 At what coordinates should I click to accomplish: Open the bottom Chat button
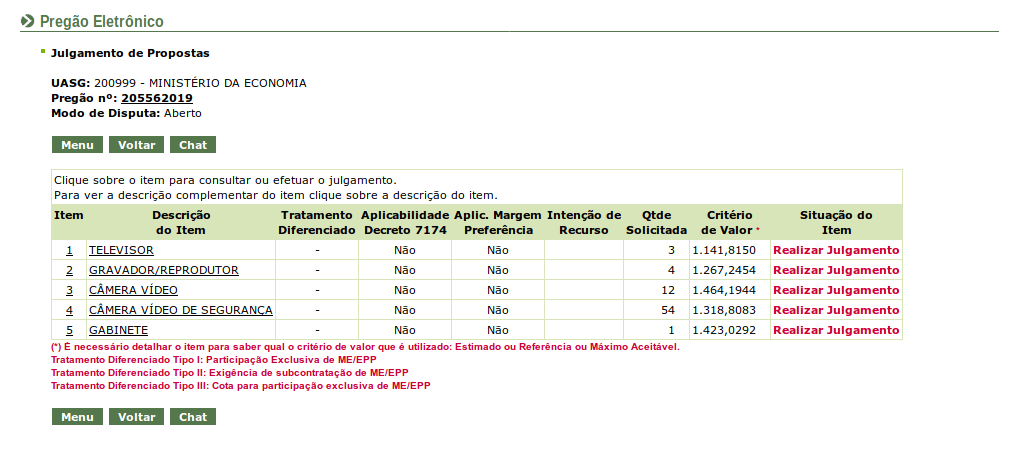pos(193,417)
